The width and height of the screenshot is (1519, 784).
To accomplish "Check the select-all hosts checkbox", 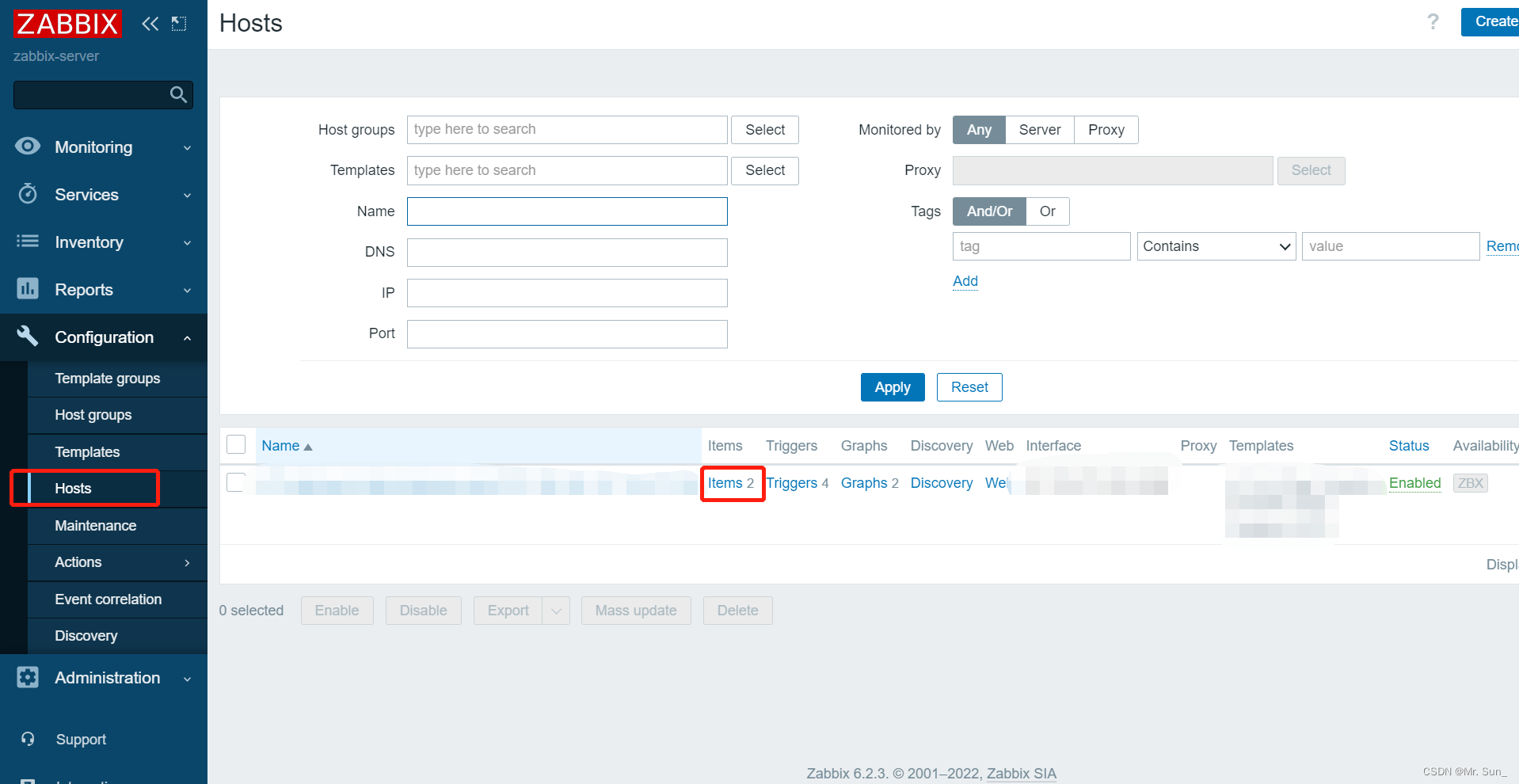I will [235, 444].
